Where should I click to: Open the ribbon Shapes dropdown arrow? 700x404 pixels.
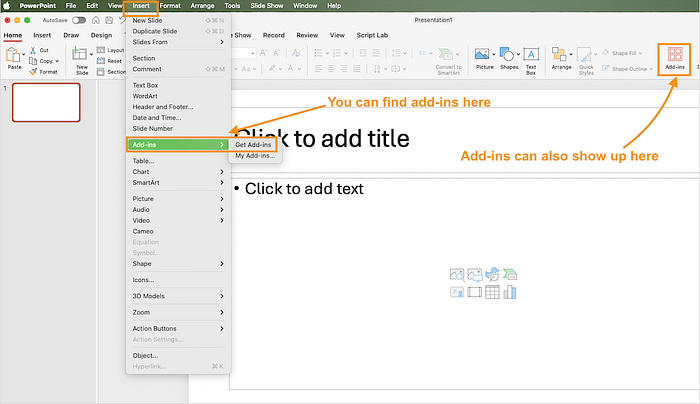tap(518, 54)
